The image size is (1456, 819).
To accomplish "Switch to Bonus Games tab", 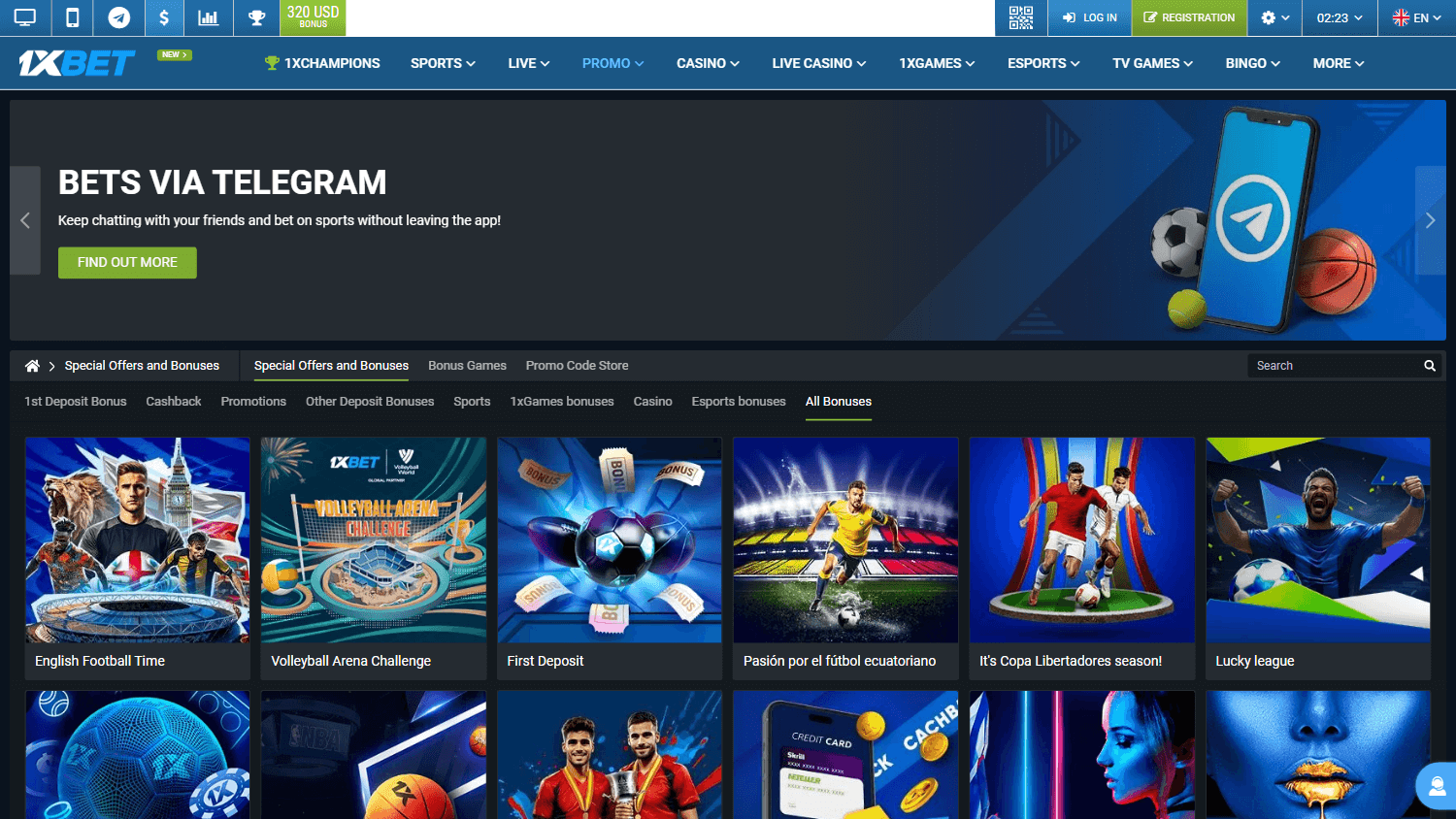I will pos(467,366).
